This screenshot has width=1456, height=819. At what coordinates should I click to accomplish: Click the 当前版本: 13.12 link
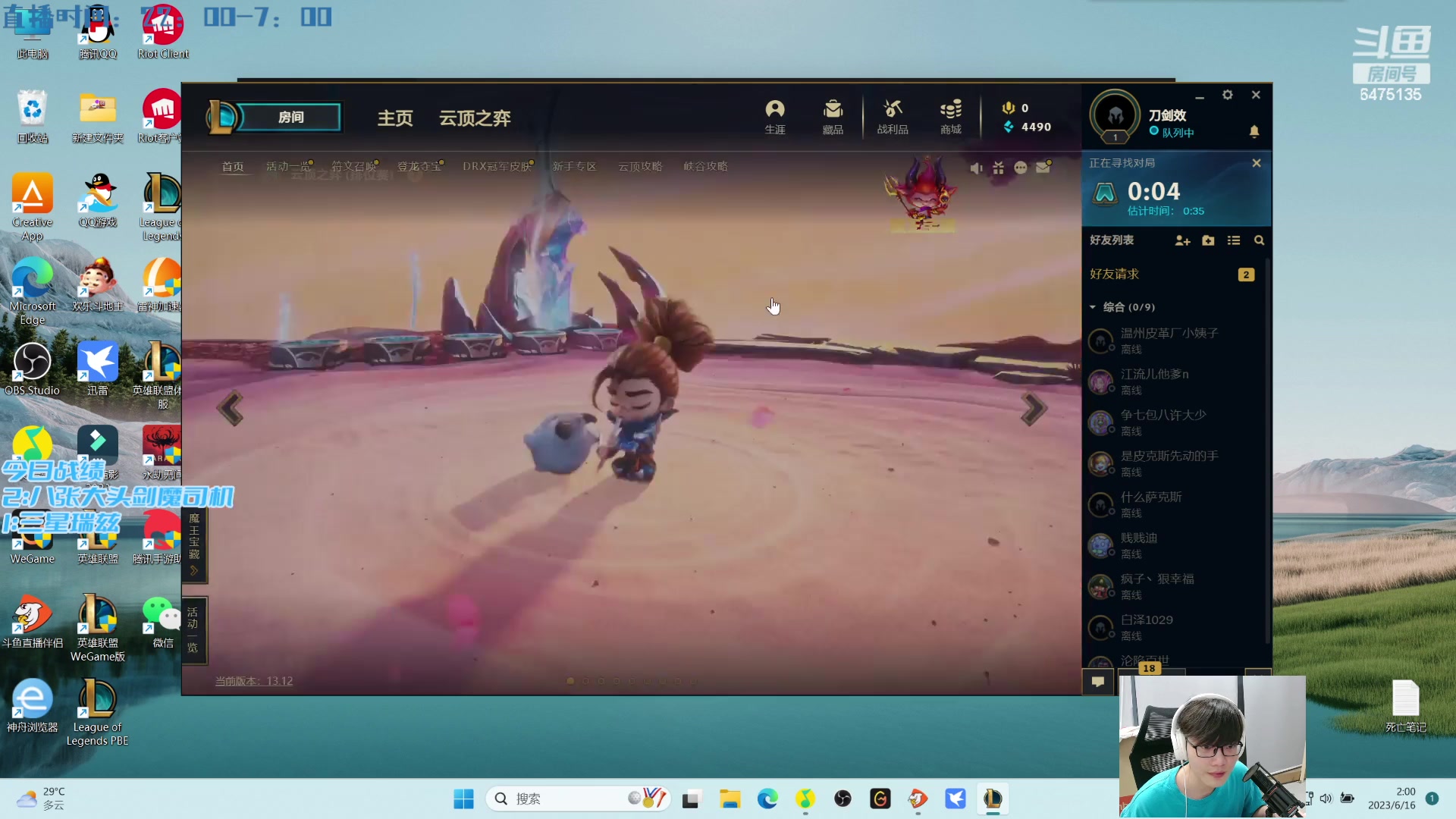tap(254, 681)
